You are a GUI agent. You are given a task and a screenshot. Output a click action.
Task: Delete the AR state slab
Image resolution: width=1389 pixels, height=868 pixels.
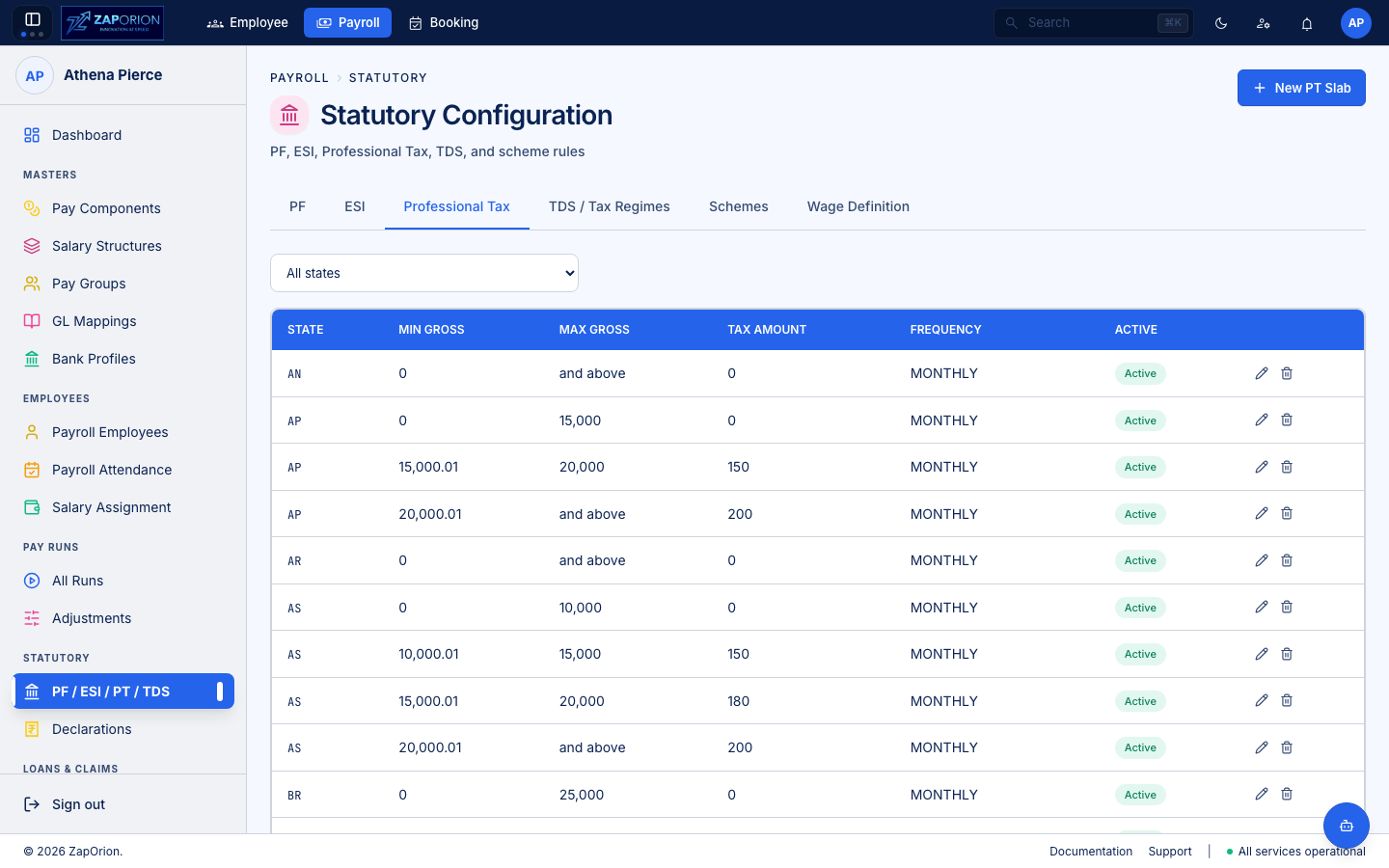[1287, 560]
